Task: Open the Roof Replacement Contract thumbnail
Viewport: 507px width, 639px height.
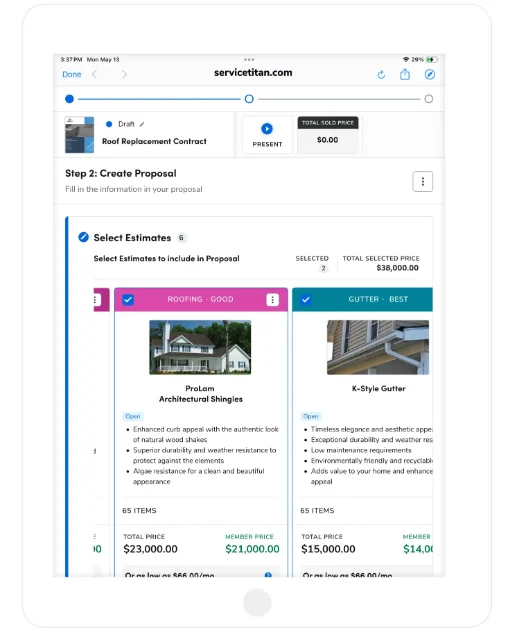Action: 79,135
